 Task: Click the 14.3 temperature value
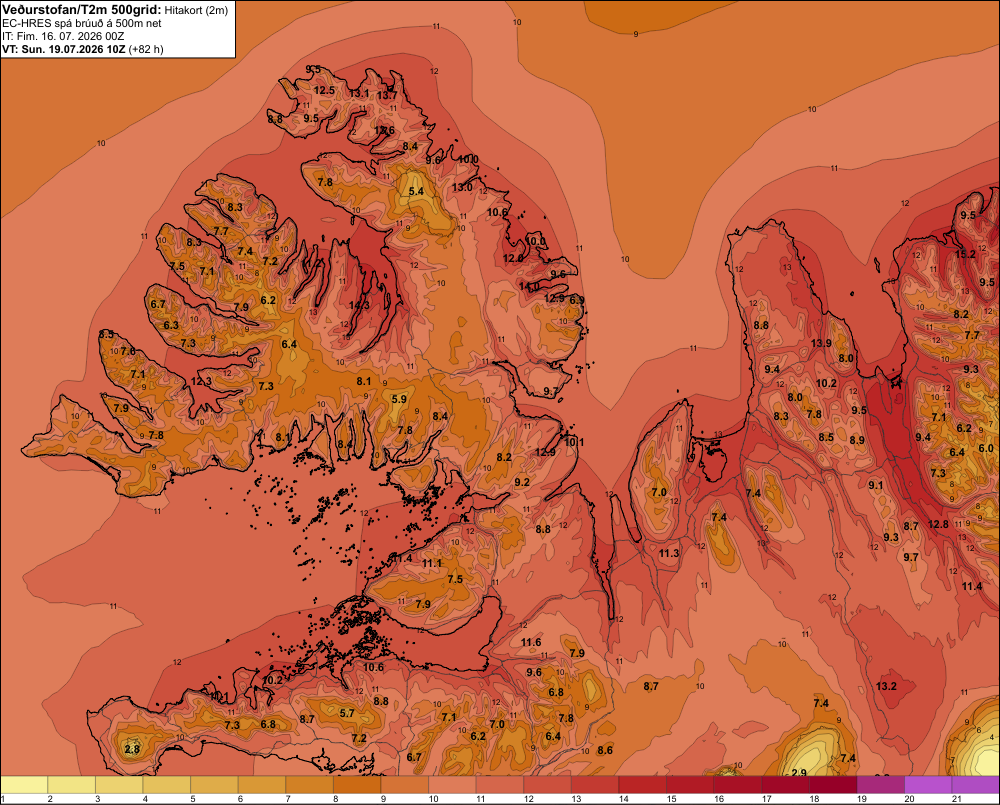pos(359,306)
